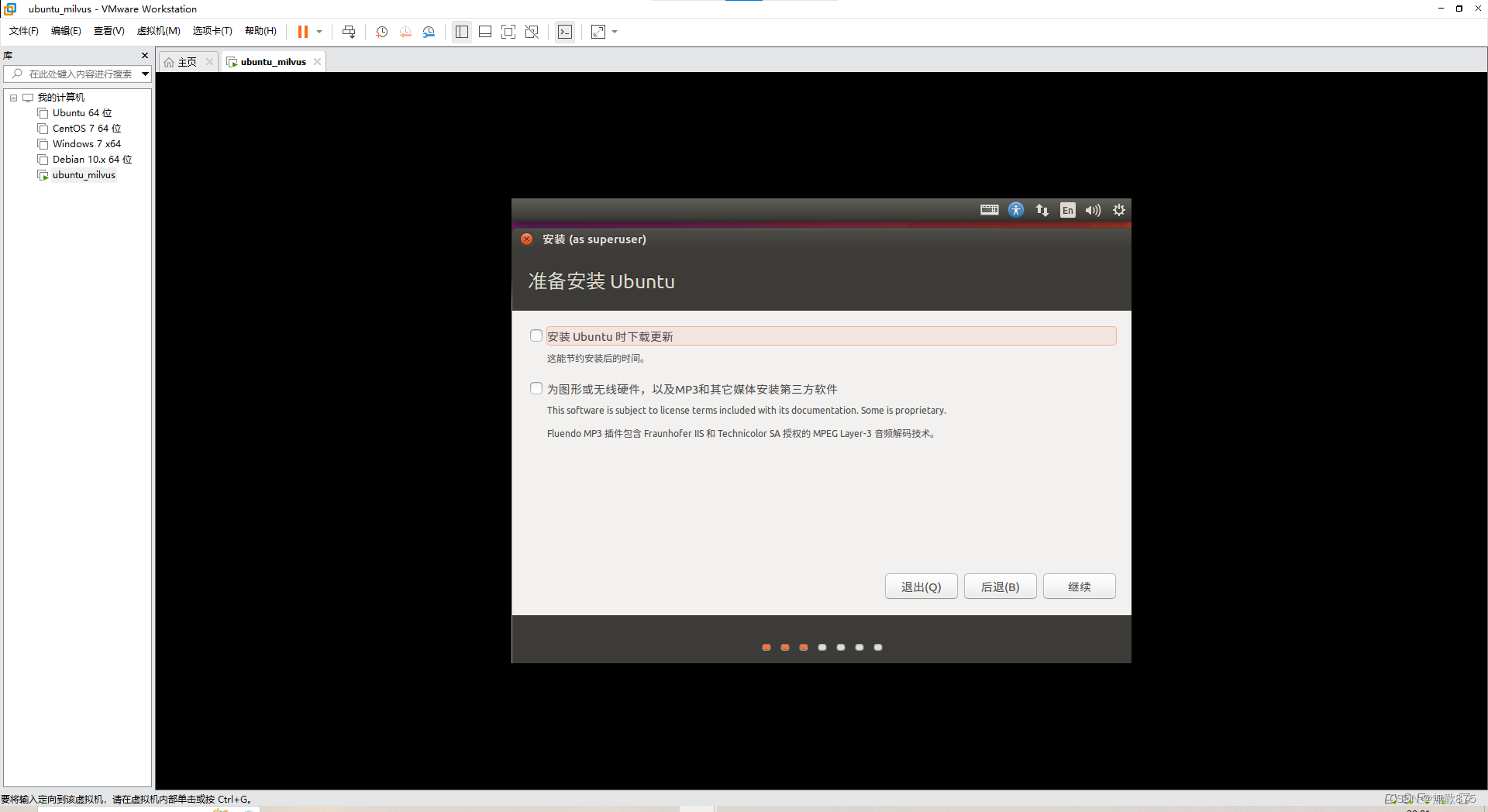The height and width of the screenshot is (812, 1488).
Task: Open the console view icon
Action: [x=565, y=32]
